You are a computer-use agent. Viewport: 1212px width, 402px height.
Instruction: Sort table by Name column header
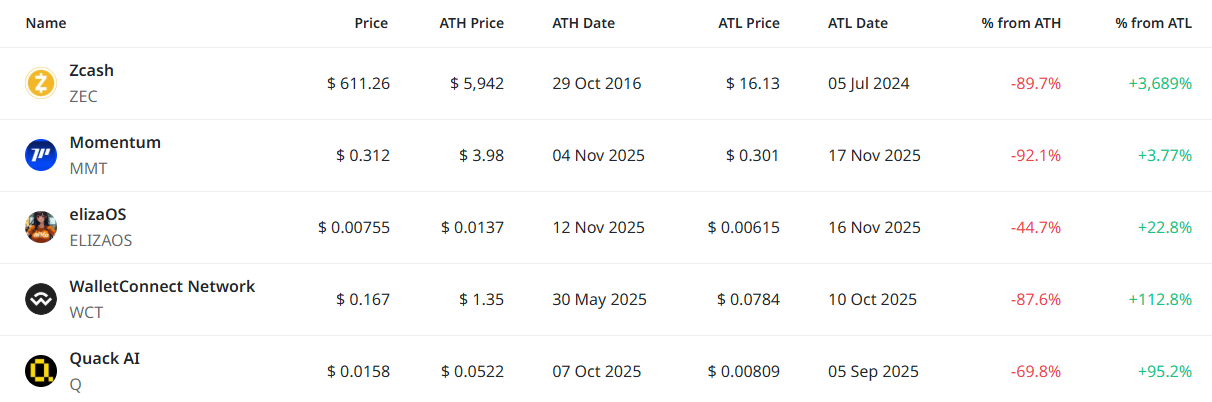tap(45, 23)
